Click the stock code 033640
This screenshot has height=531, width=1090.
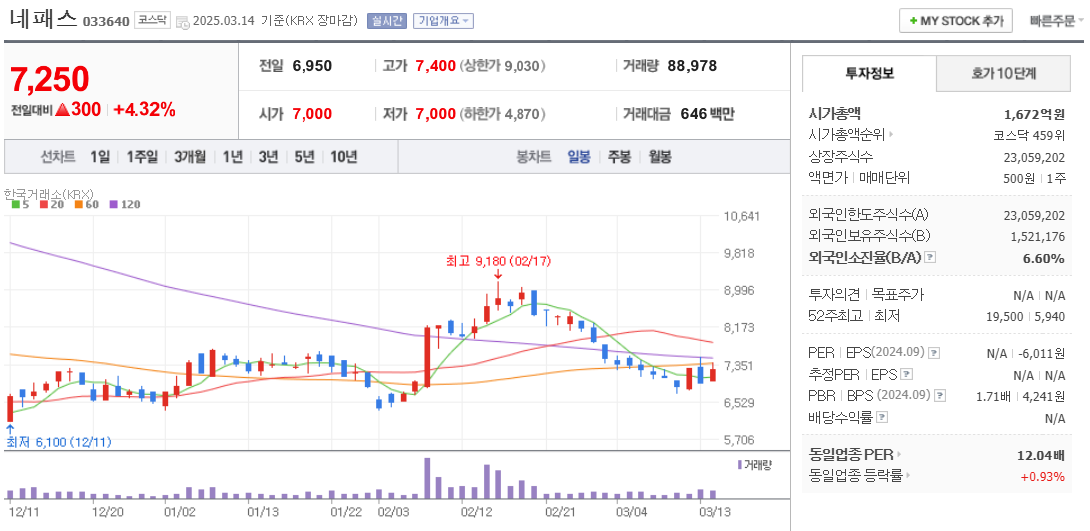tap(106, 21)
